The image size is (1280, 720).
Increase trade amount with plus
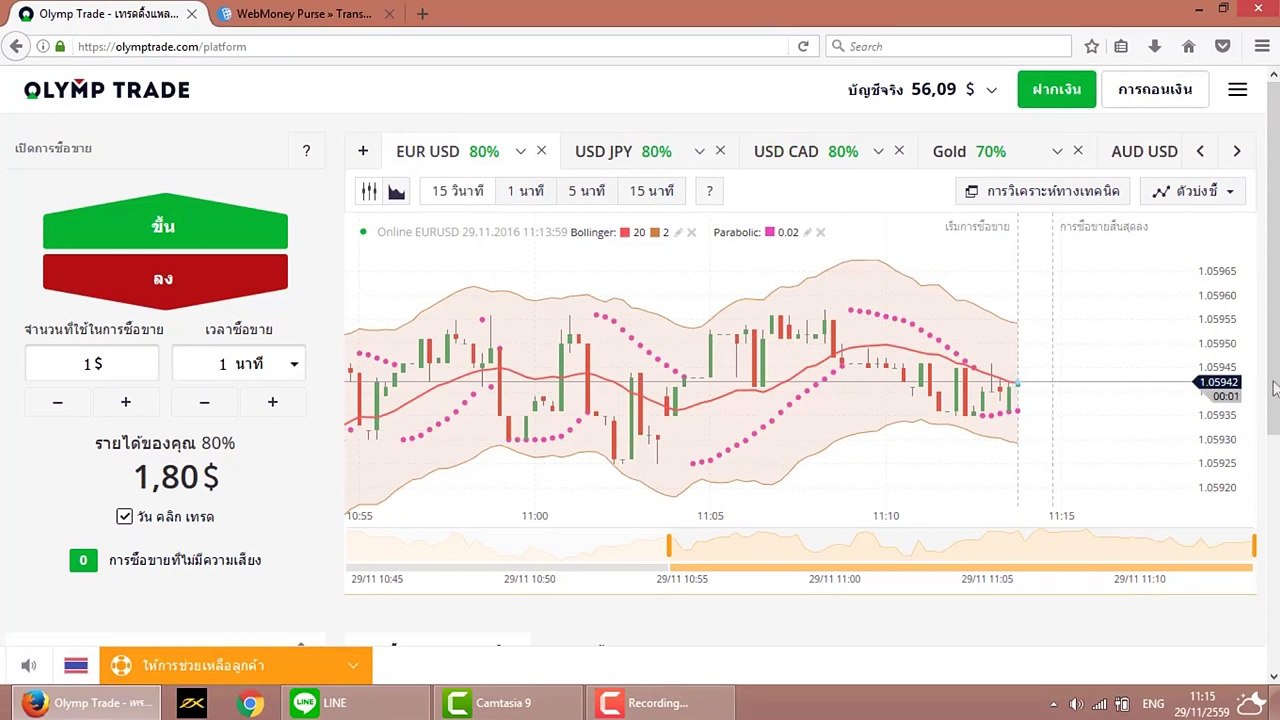tap(125, 402)
